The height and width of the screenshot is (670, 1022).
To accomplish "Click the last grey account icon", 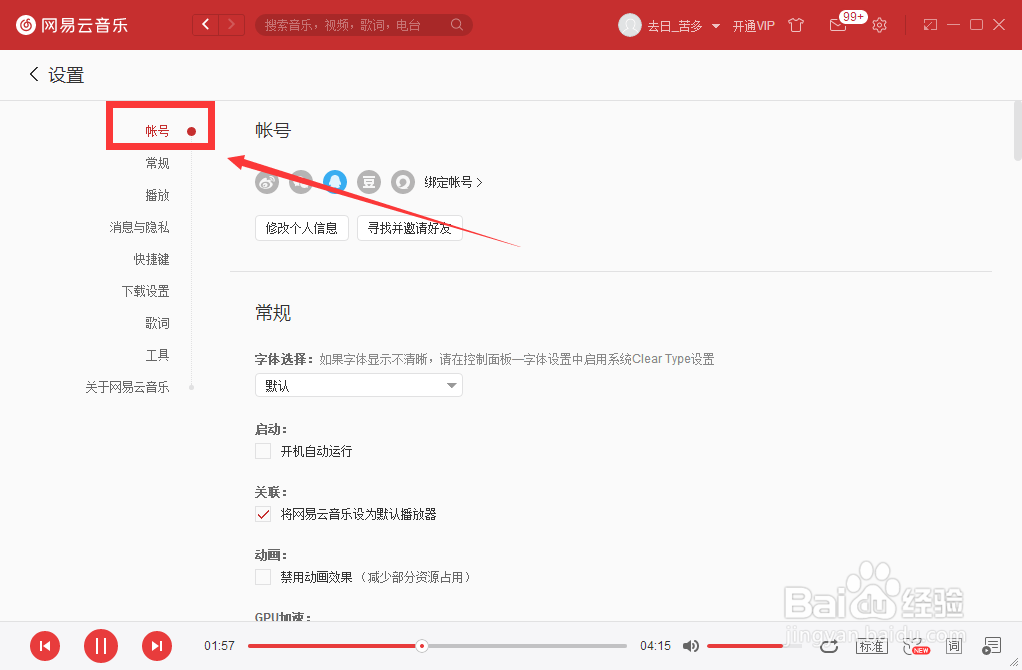I will (403, 182).
